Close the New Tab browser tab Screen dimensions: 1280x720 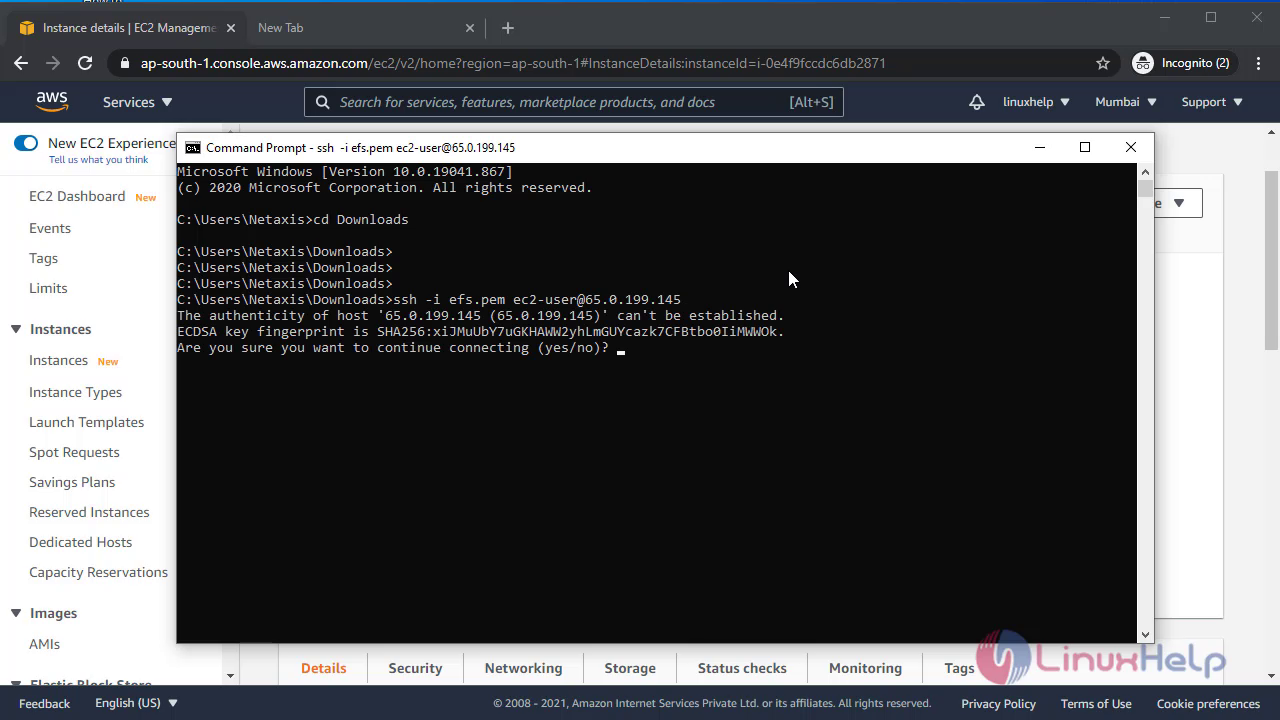click(x=471, y=28)
